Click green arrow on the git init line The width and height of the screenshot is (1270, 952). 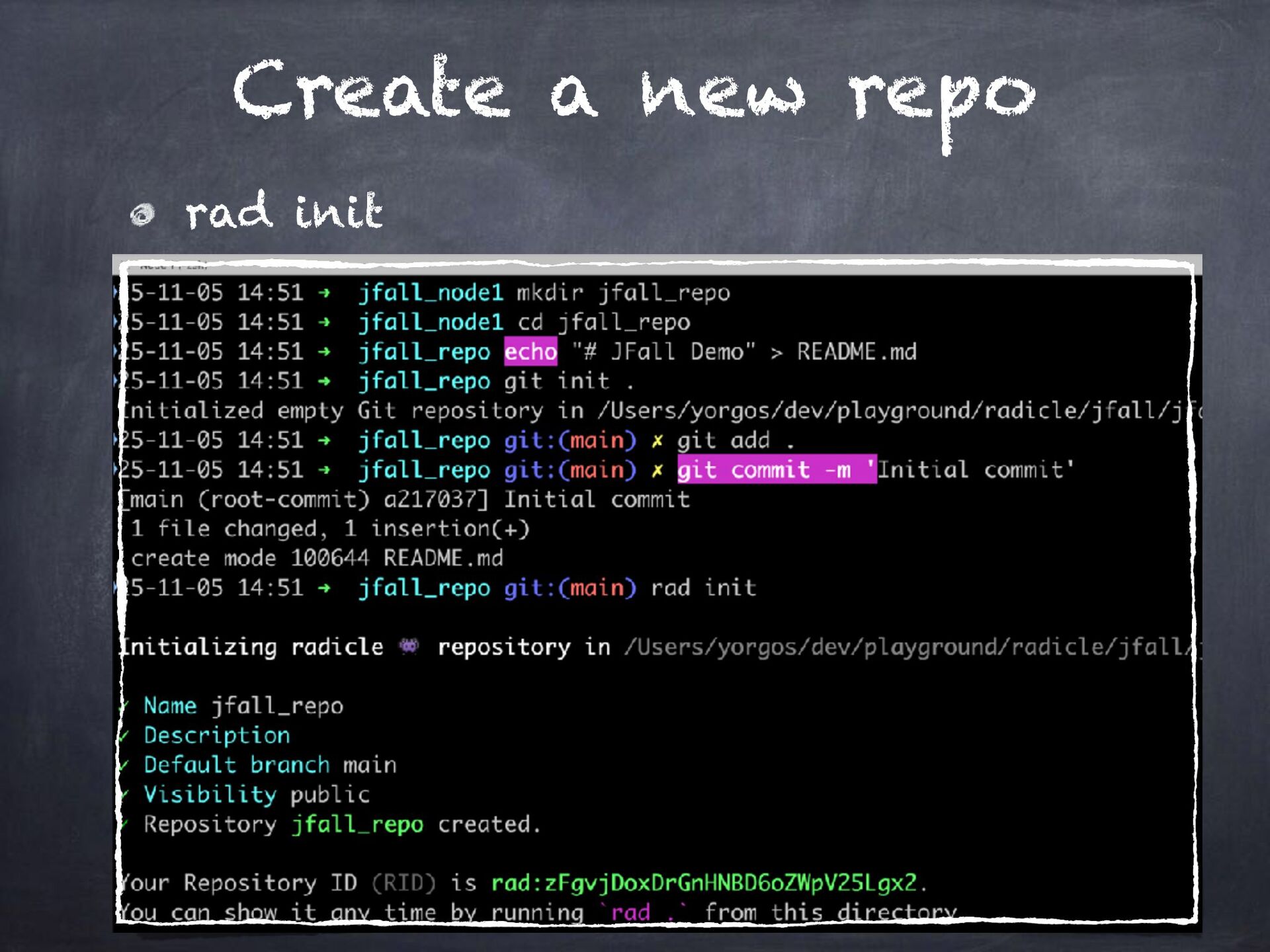(324, 381)
